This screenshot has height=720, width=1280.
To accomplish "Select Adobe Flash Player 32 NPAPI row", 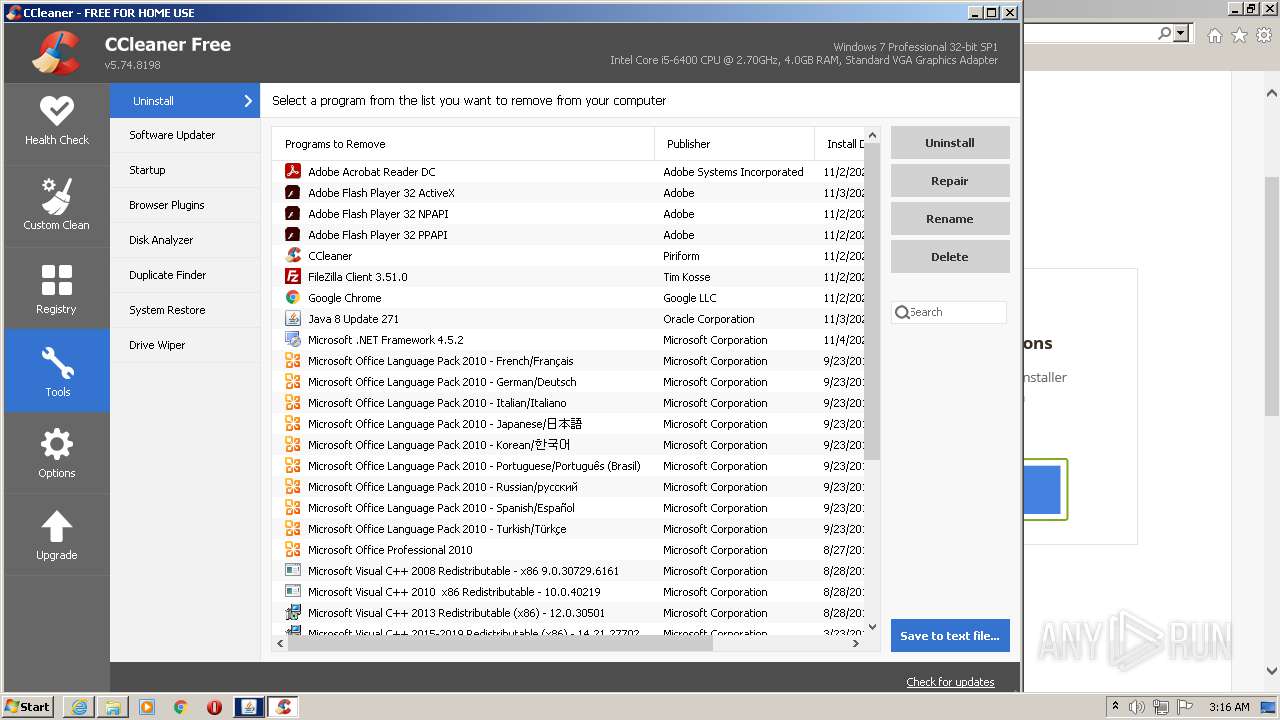I will point(568,213).
